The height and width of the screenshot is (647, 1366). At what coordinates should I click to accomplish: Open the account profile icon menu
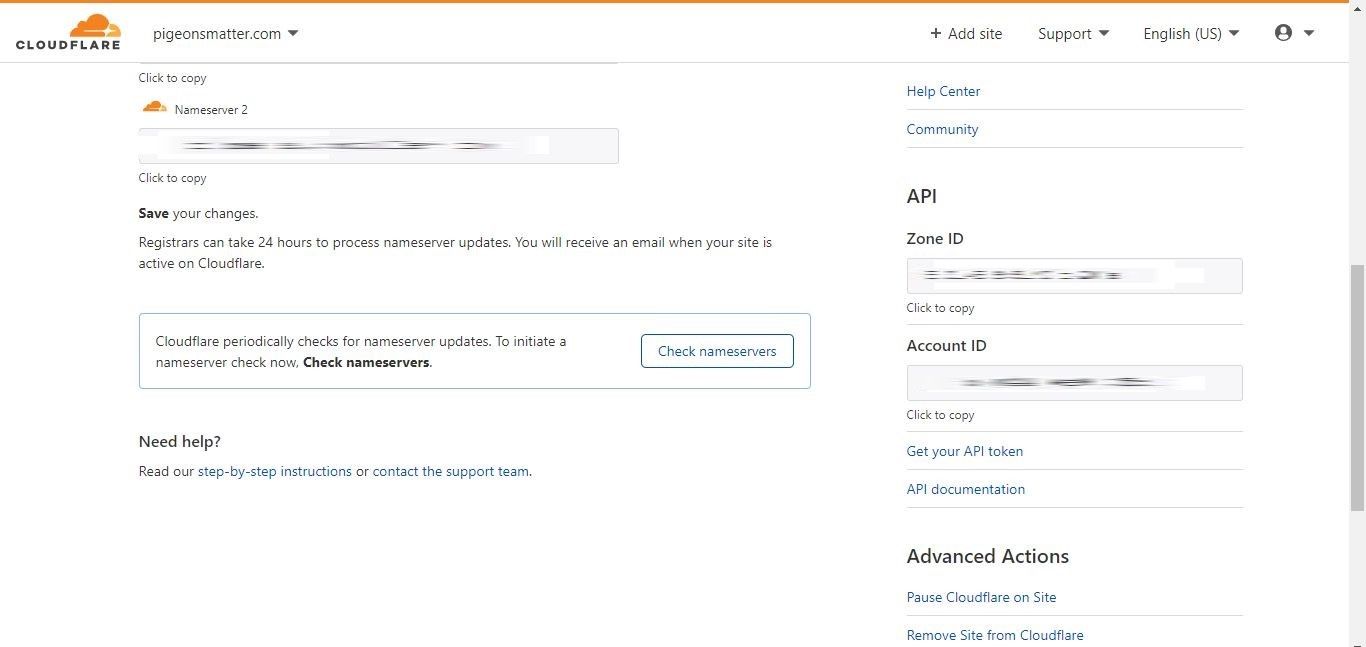pyautogui.click(x=1282, y=32)
